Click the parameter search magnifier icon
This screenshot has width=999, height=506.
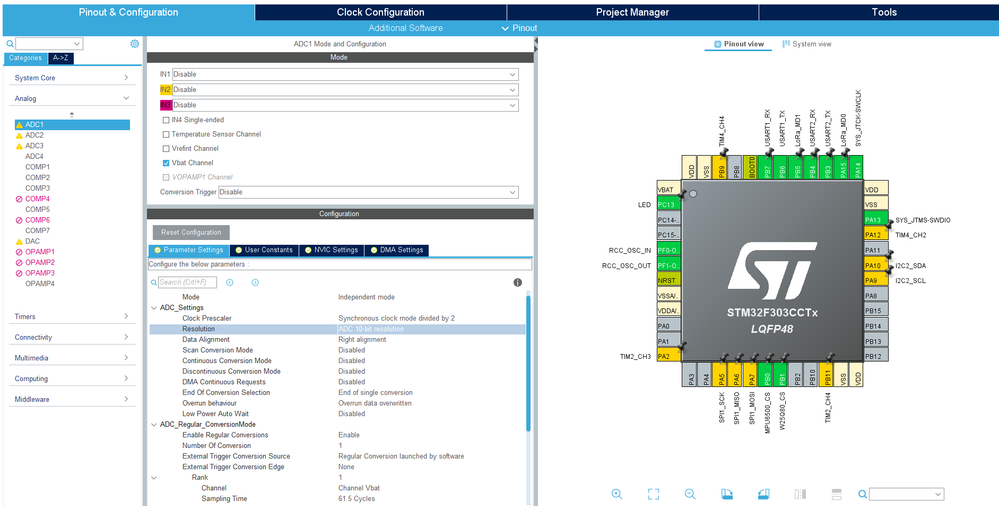coord(154,282)
